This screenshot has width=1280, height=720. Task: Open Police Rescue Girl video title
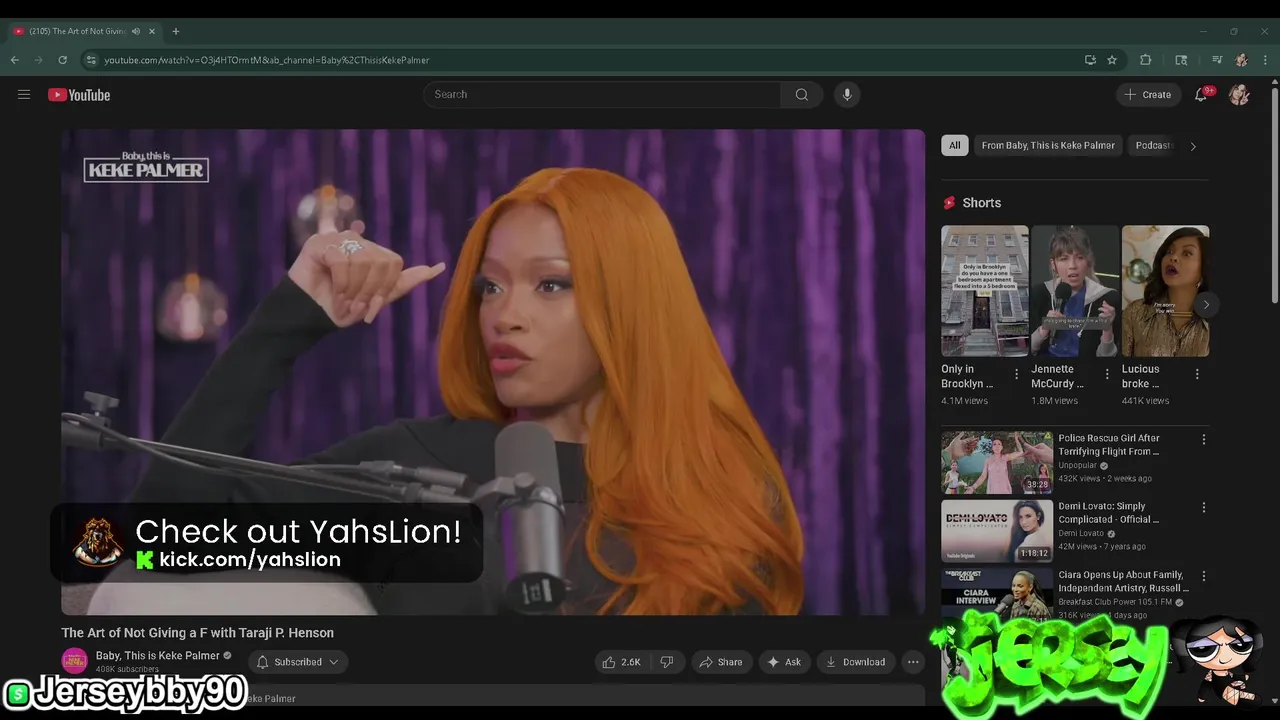pos(1109,445)
